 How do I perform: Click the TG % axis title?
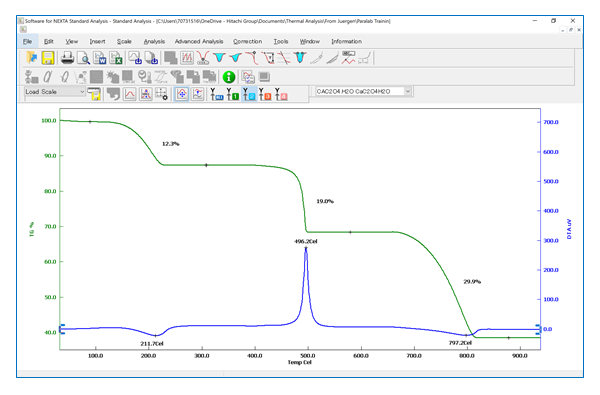pos(32,229)
